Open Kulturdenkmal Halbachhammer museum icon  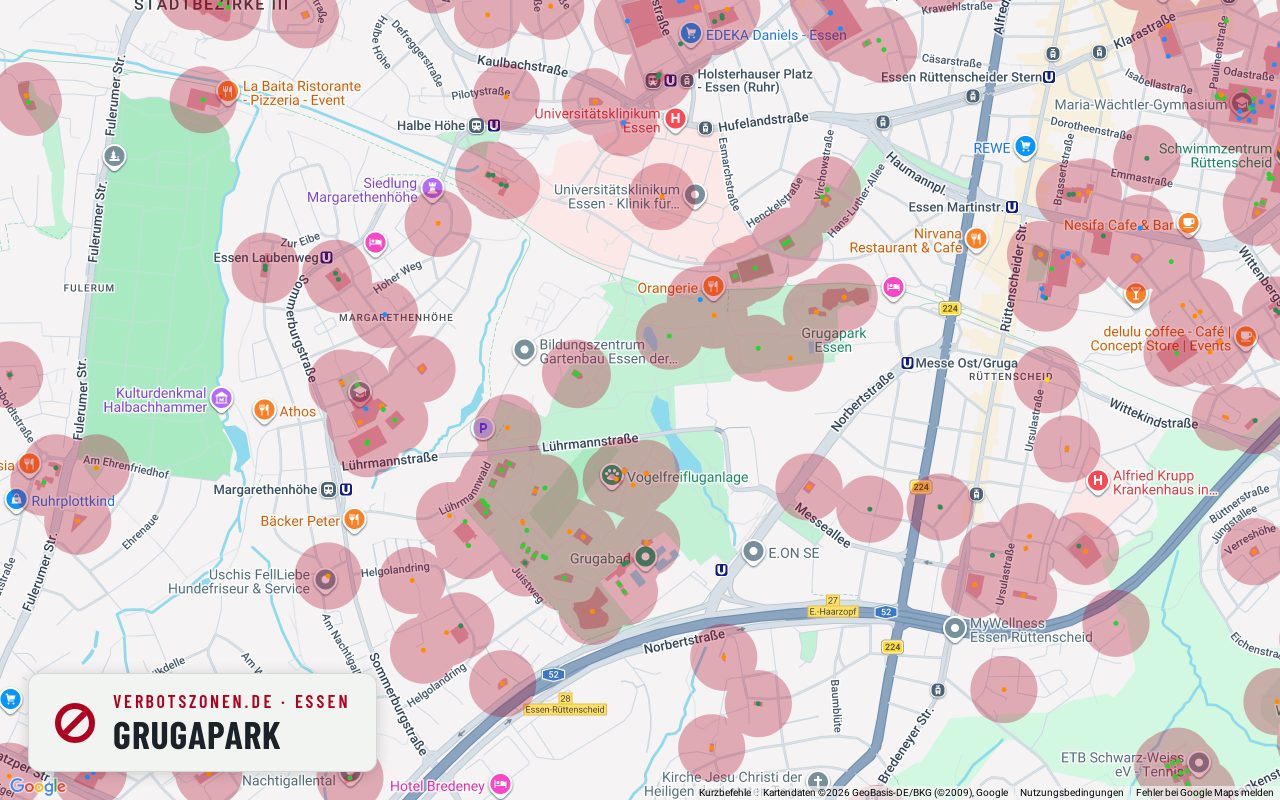coord(221,400)
